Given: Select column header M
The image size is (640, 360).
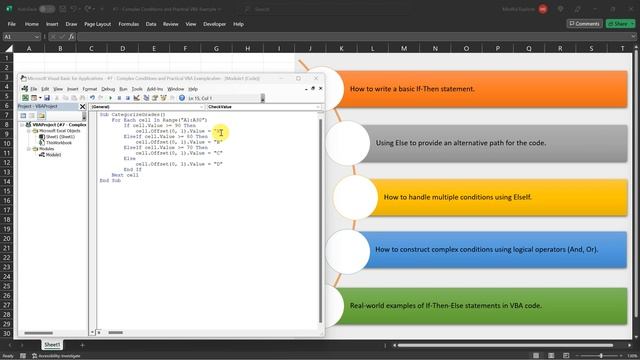Looking at the screenshot, I should [x=404, y=49].
